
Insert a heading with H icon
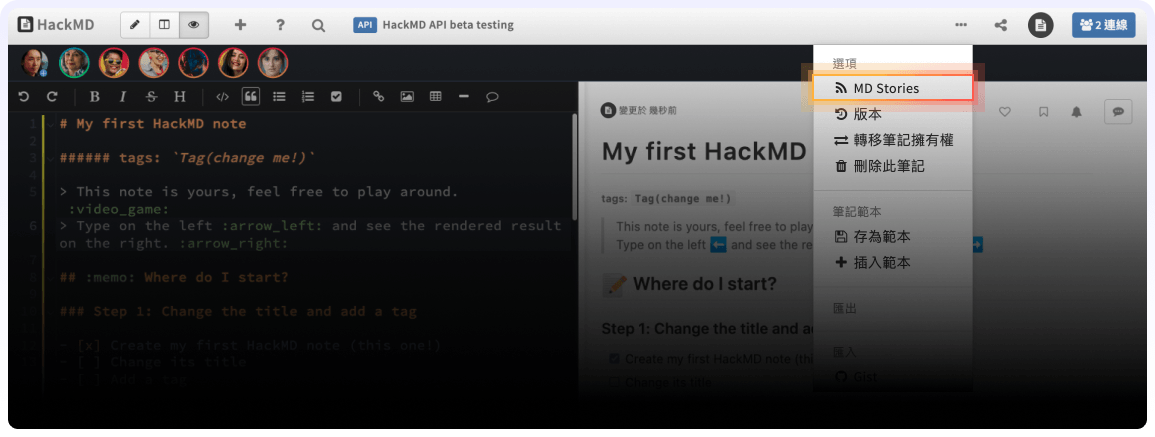point(180,96)
